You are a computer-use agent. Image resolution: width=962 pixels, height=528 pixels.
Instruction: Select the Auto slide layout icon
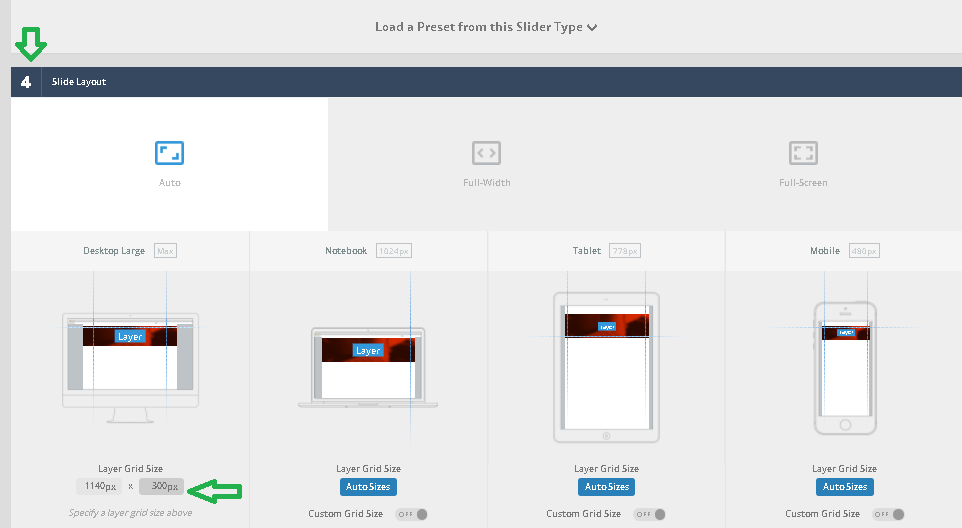pos(169,153)
